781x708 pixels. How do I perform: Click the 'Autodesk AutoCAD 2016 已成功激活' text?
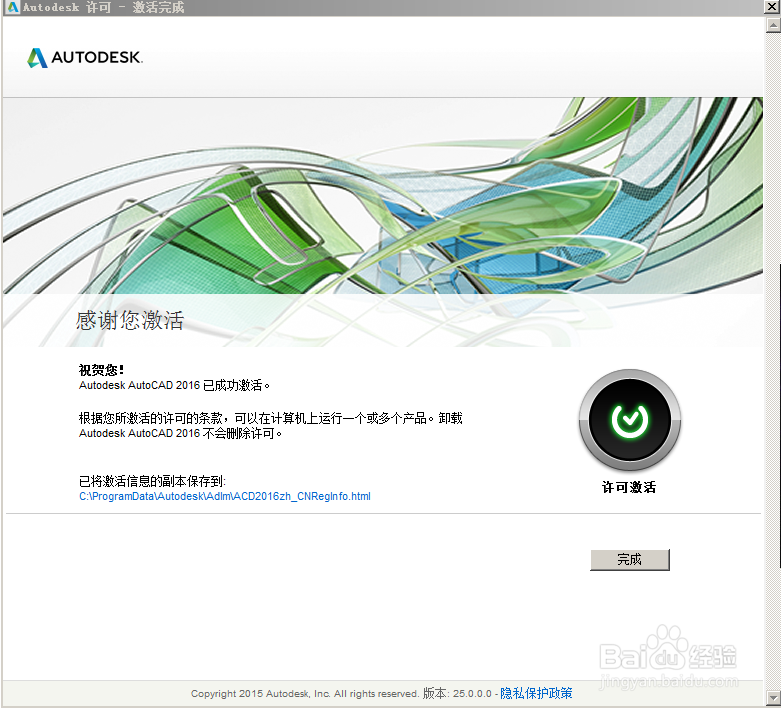coord(174,385)
